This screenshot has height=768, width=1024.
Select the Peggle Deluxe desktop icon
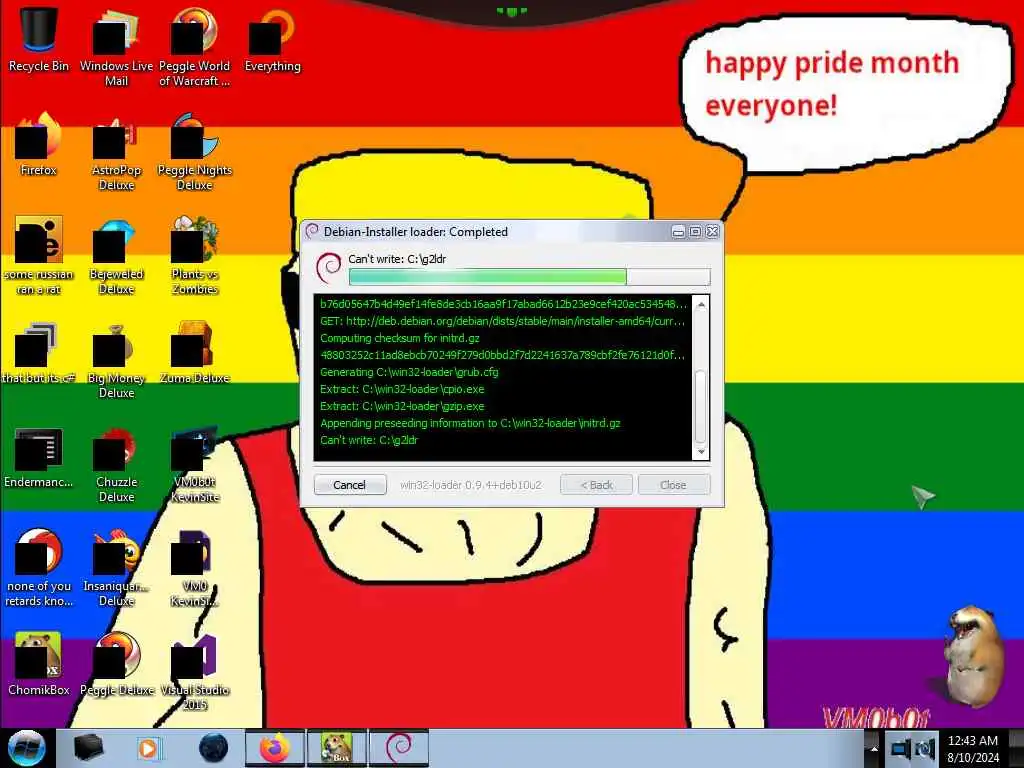pyautogui.click(x=116, y=664)
